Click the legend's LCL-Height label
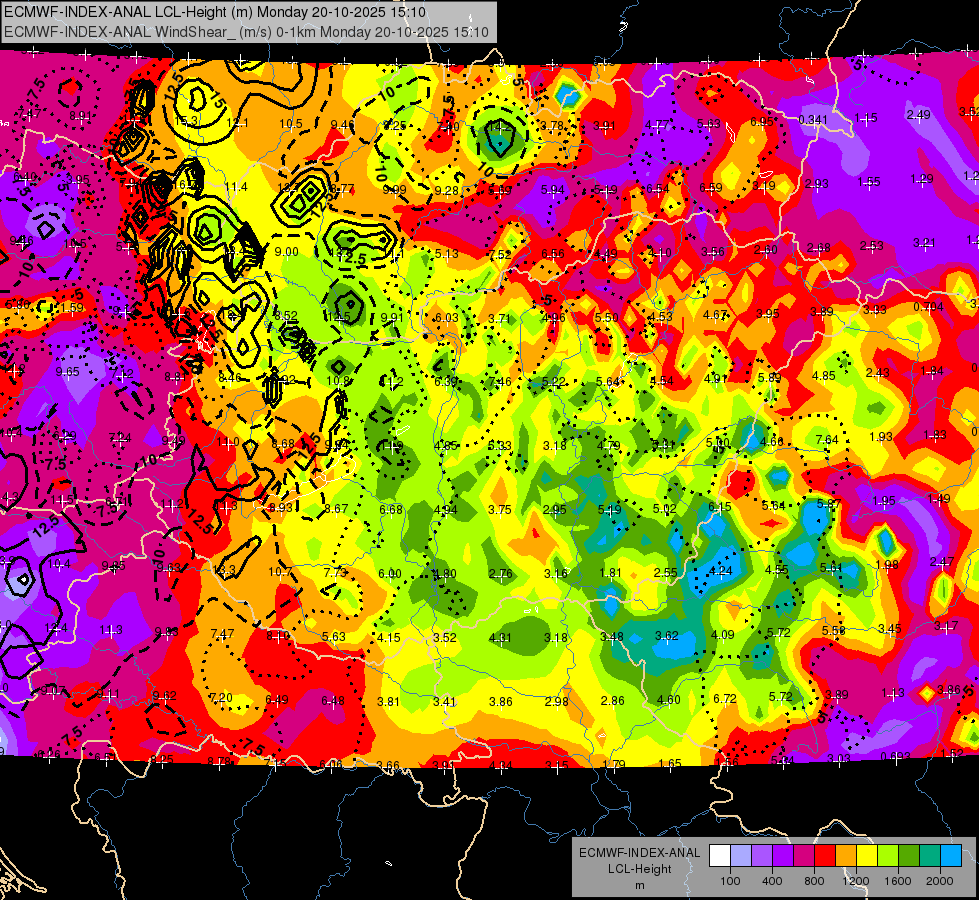The image size is (979, 900). (639, 869)
